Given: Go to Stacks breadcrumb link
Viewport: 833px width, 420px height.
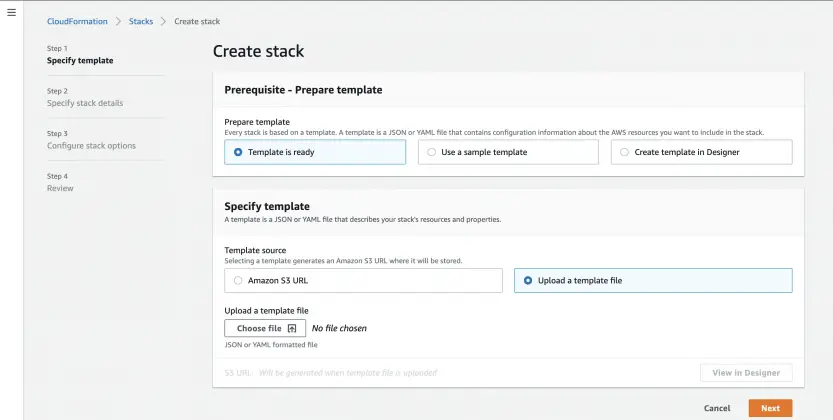Looking at the screenshot, I should point(141,21).
